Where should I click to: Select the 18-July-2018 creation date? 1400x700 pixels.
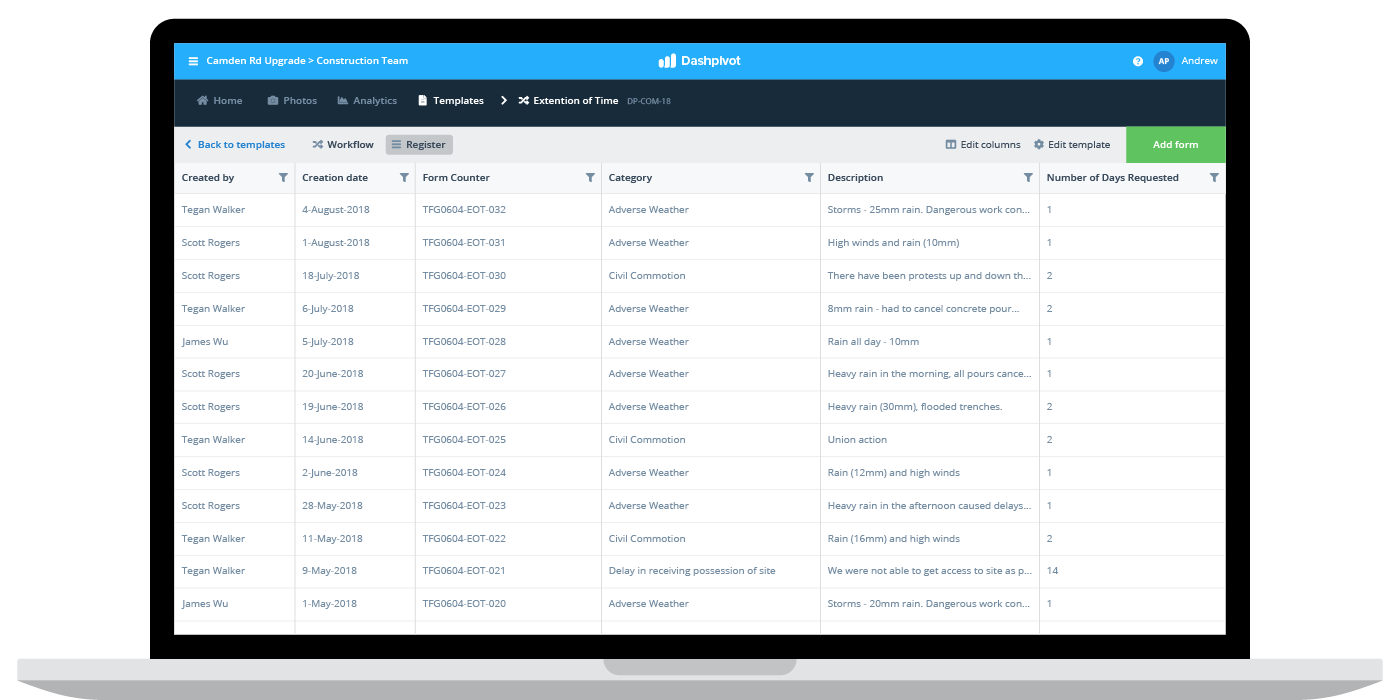click(331, 276)
